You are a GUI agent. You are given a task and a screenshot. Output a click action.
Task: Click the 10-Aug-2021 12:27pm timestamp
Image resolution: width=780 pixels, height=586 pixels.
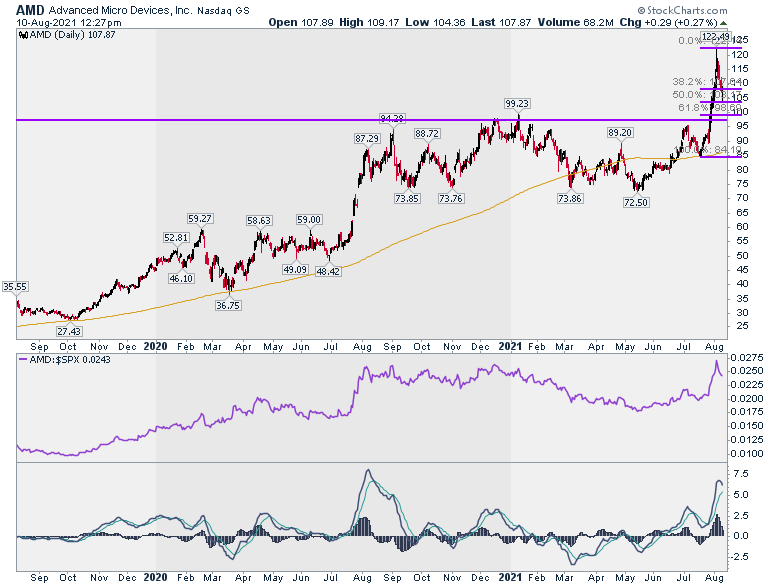coord(69,23)
